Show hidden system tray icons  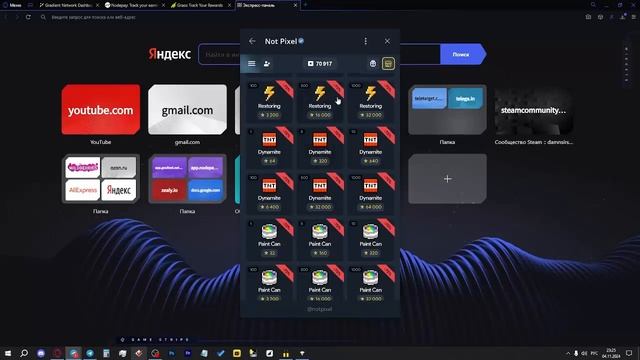click(568, 353)
